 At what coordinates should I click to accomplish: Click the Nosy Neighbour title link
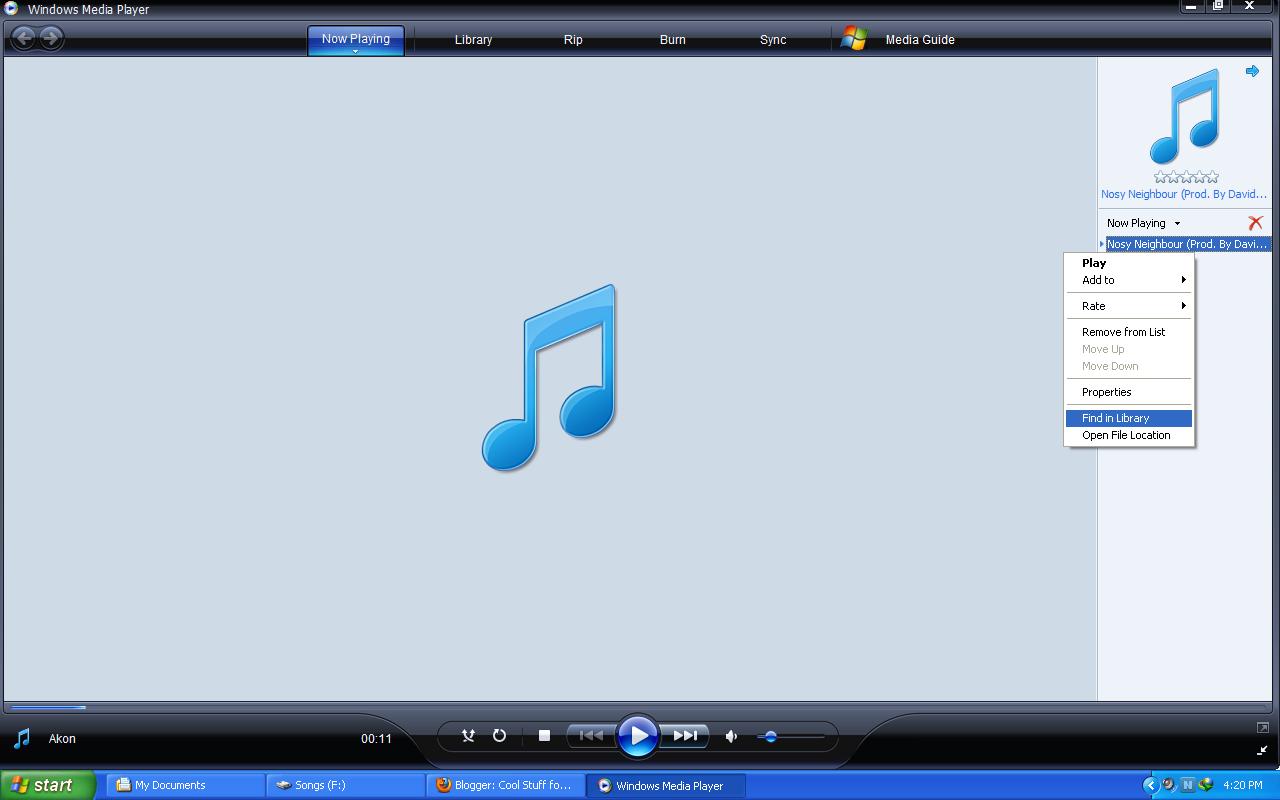1184,194
